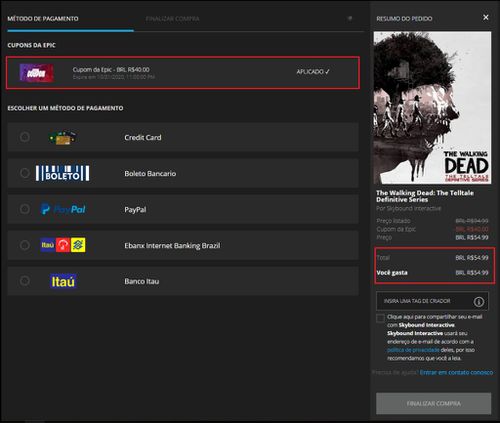Screen dimensions: 500x423
Task: Select Ebanx Internet Banking Brazil radio button
Action: [25, 245]
